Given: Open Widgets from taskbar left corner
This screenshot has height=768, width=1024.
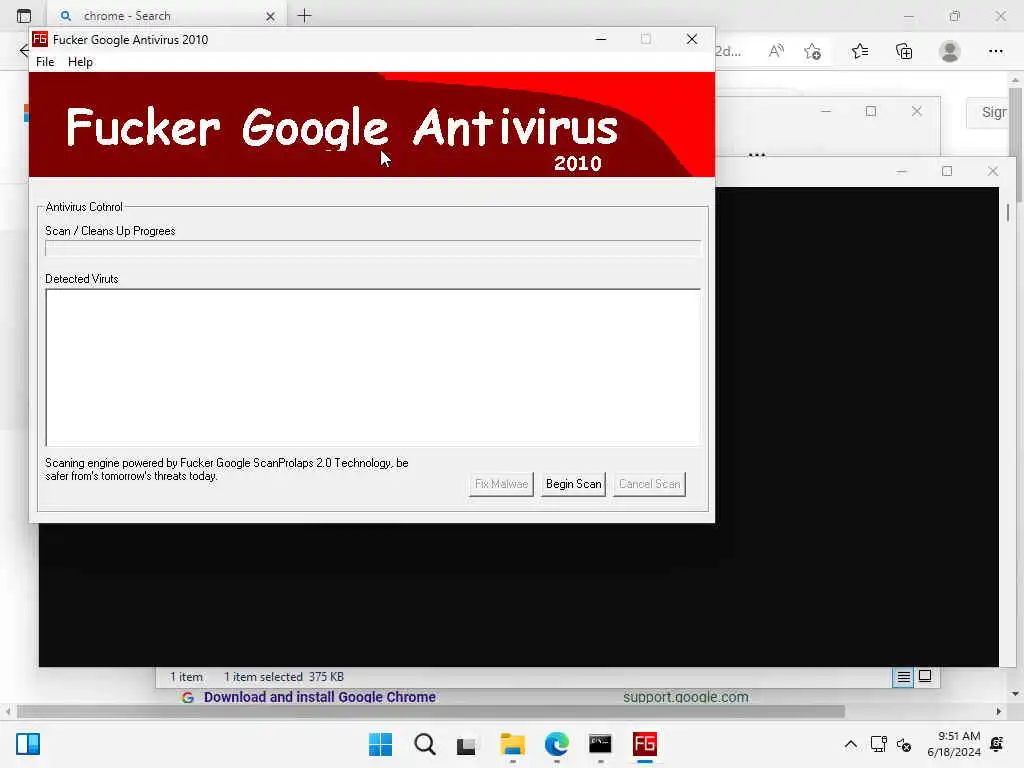Looking at the screenshot, I should click(28, 744).
